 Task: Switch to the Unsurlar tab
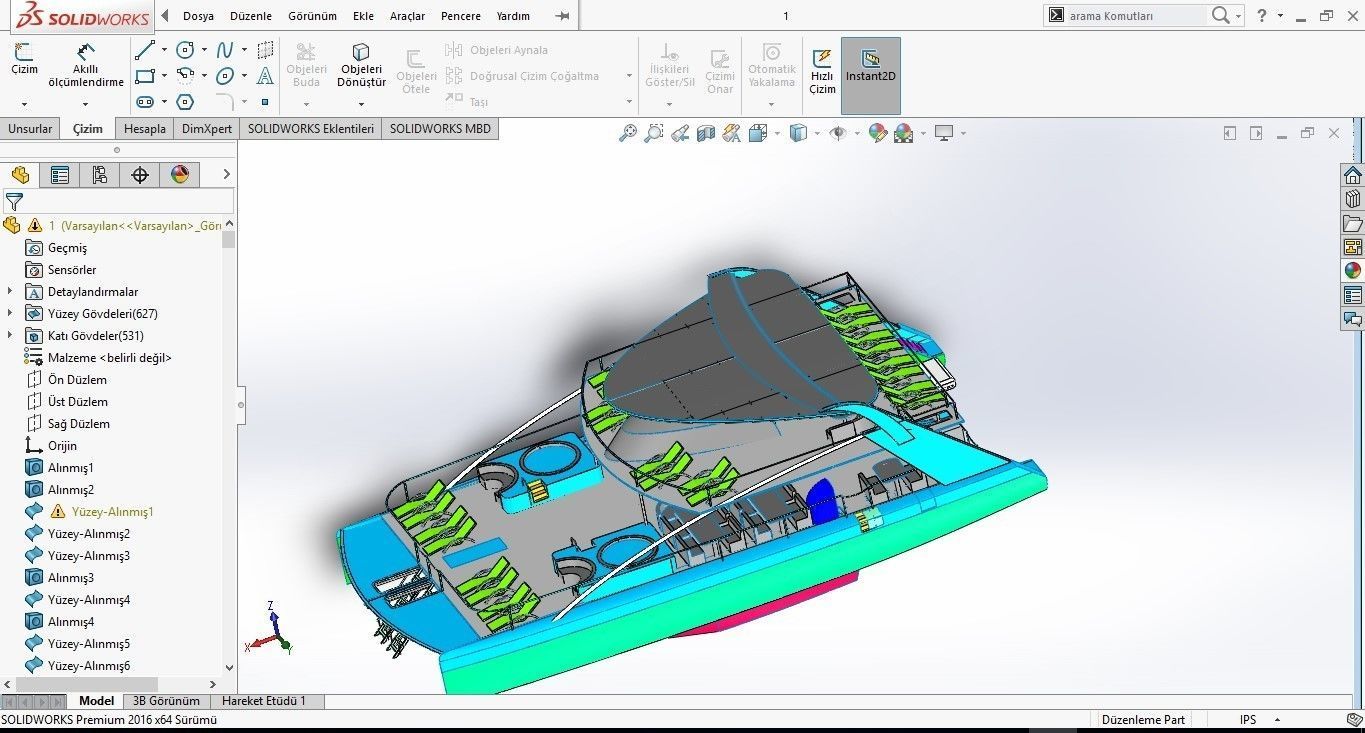click(x=30, y=129)
